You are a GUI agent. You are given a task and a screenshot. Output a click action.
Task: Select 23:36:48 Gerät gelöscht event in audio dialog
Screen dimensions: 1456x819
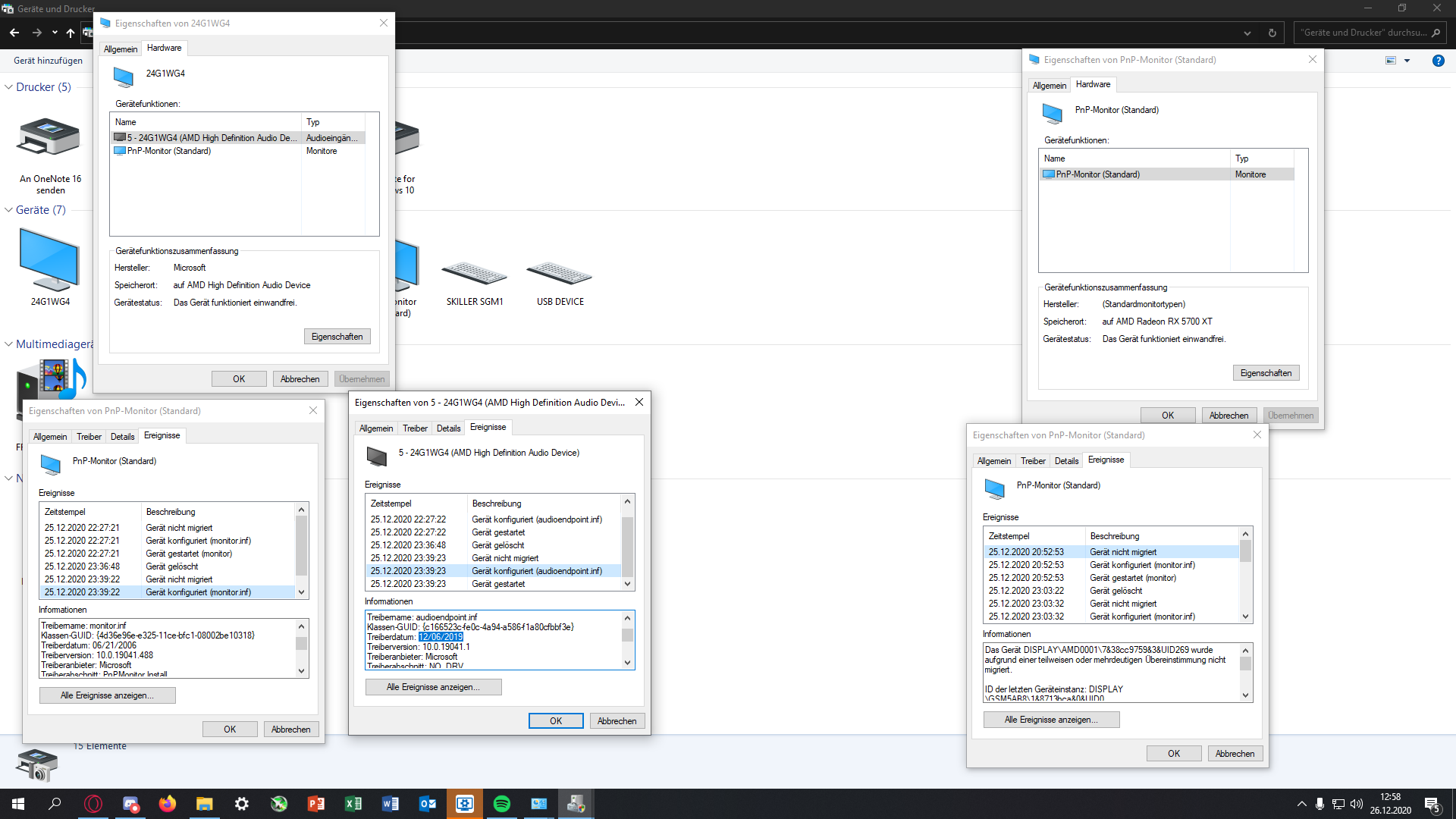493,545
